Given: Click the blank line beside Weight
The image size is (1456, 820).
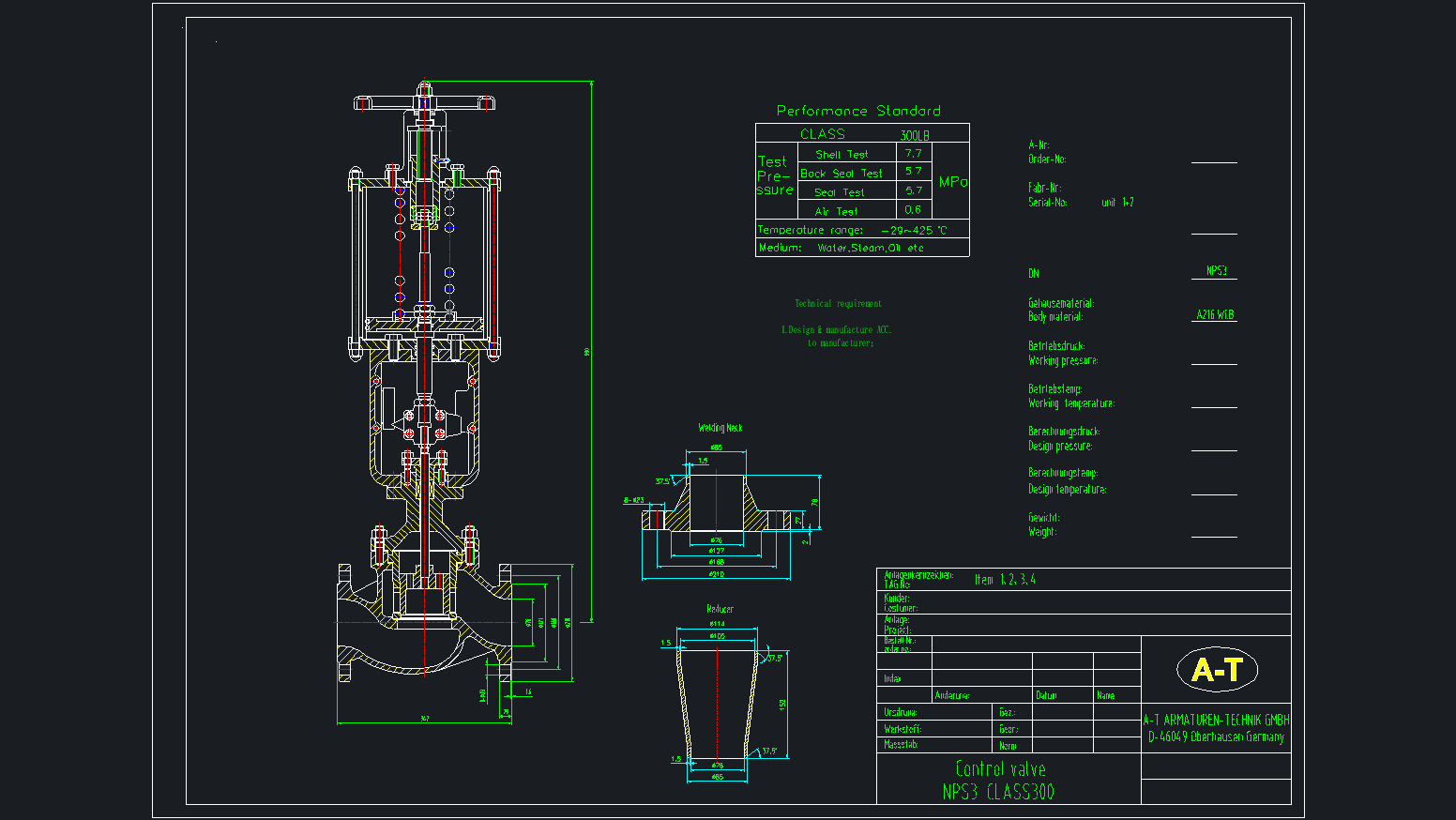Looking at the screenshot, I should 1214,537.
